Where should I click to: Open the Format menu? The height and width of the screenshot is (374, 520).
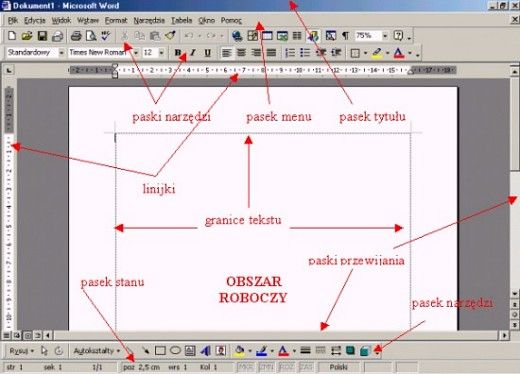[x=116, y=20]
